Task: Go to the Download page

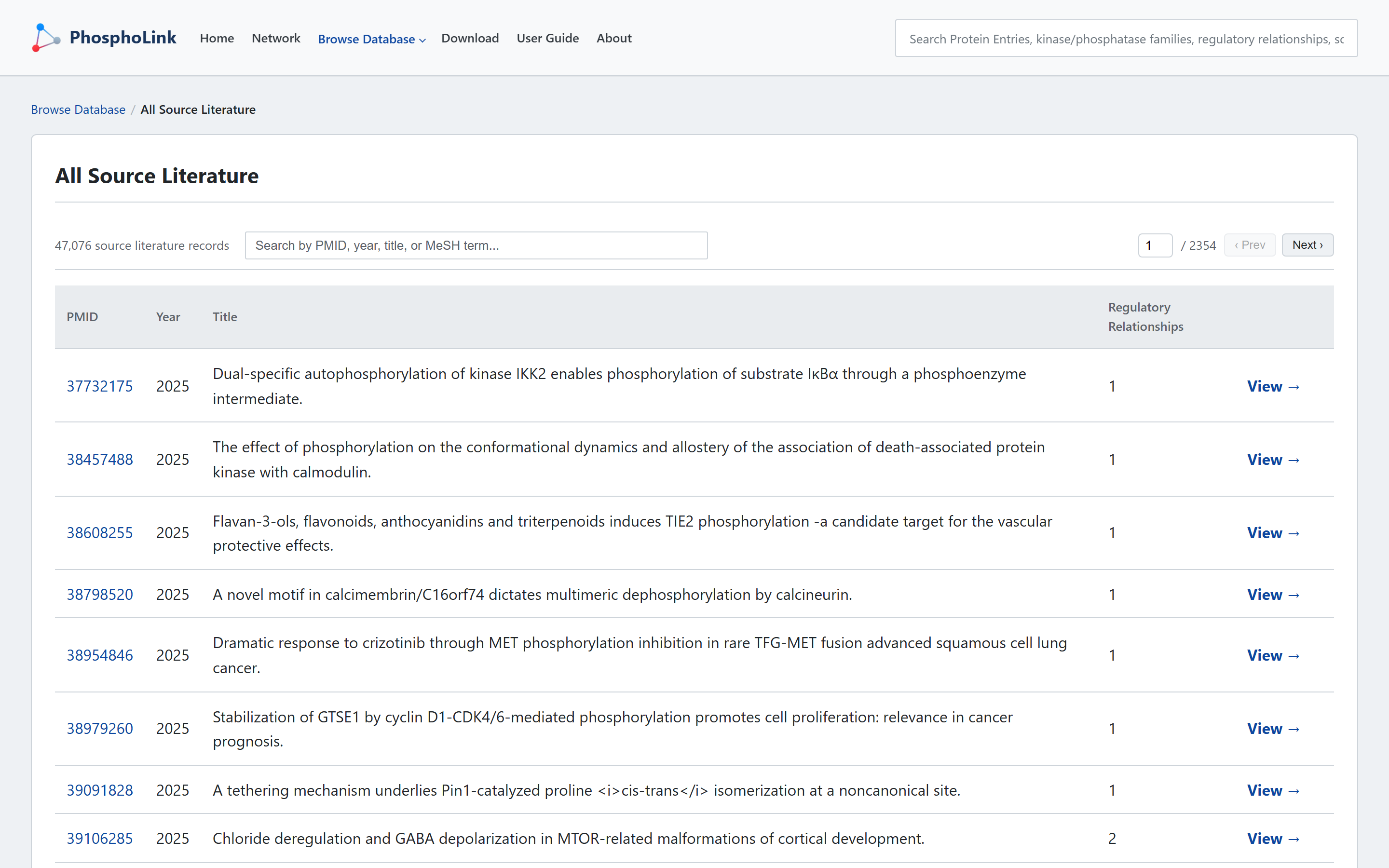Action: 469,39
